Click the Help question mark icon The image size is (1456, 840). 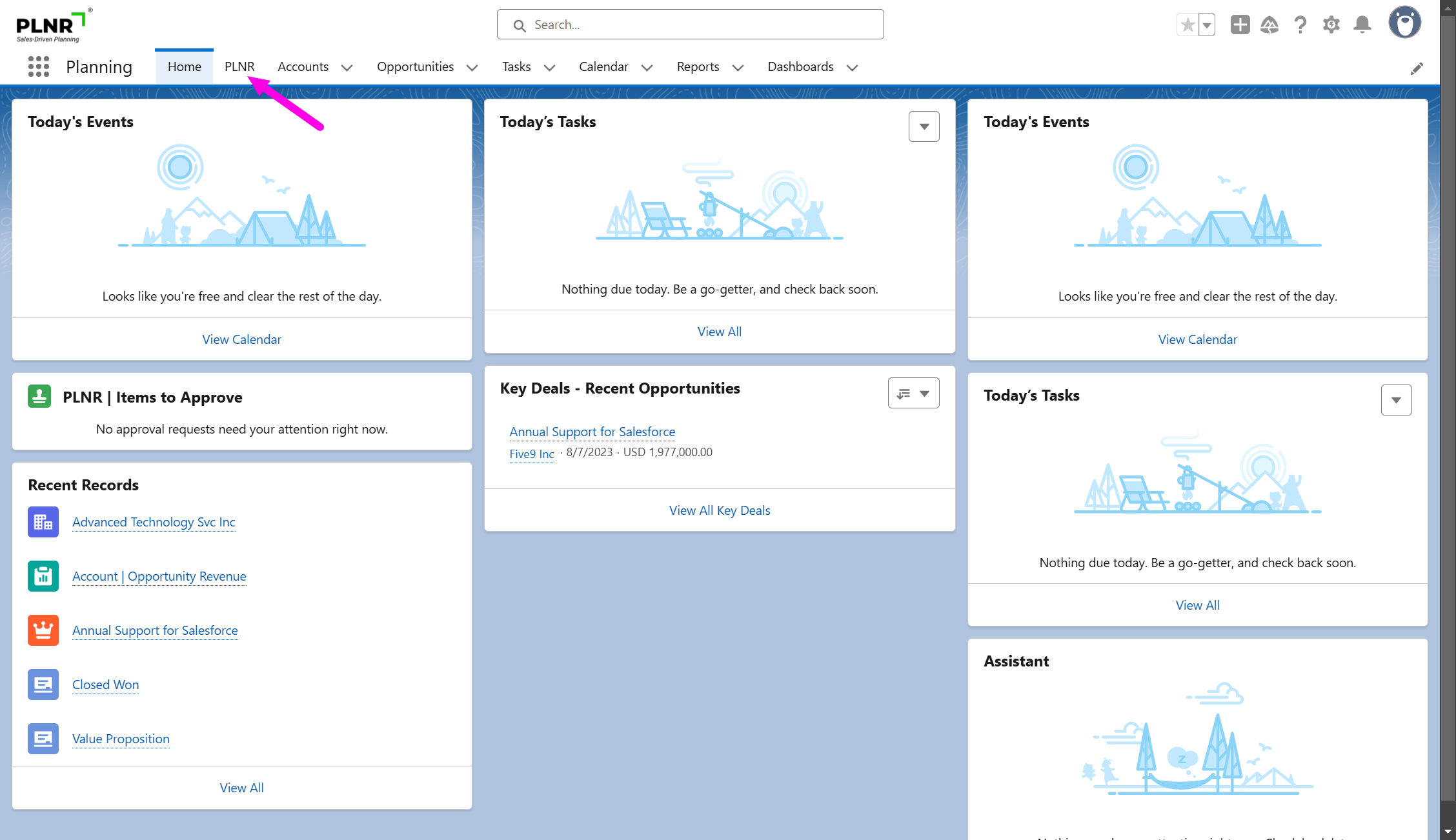1300,25
